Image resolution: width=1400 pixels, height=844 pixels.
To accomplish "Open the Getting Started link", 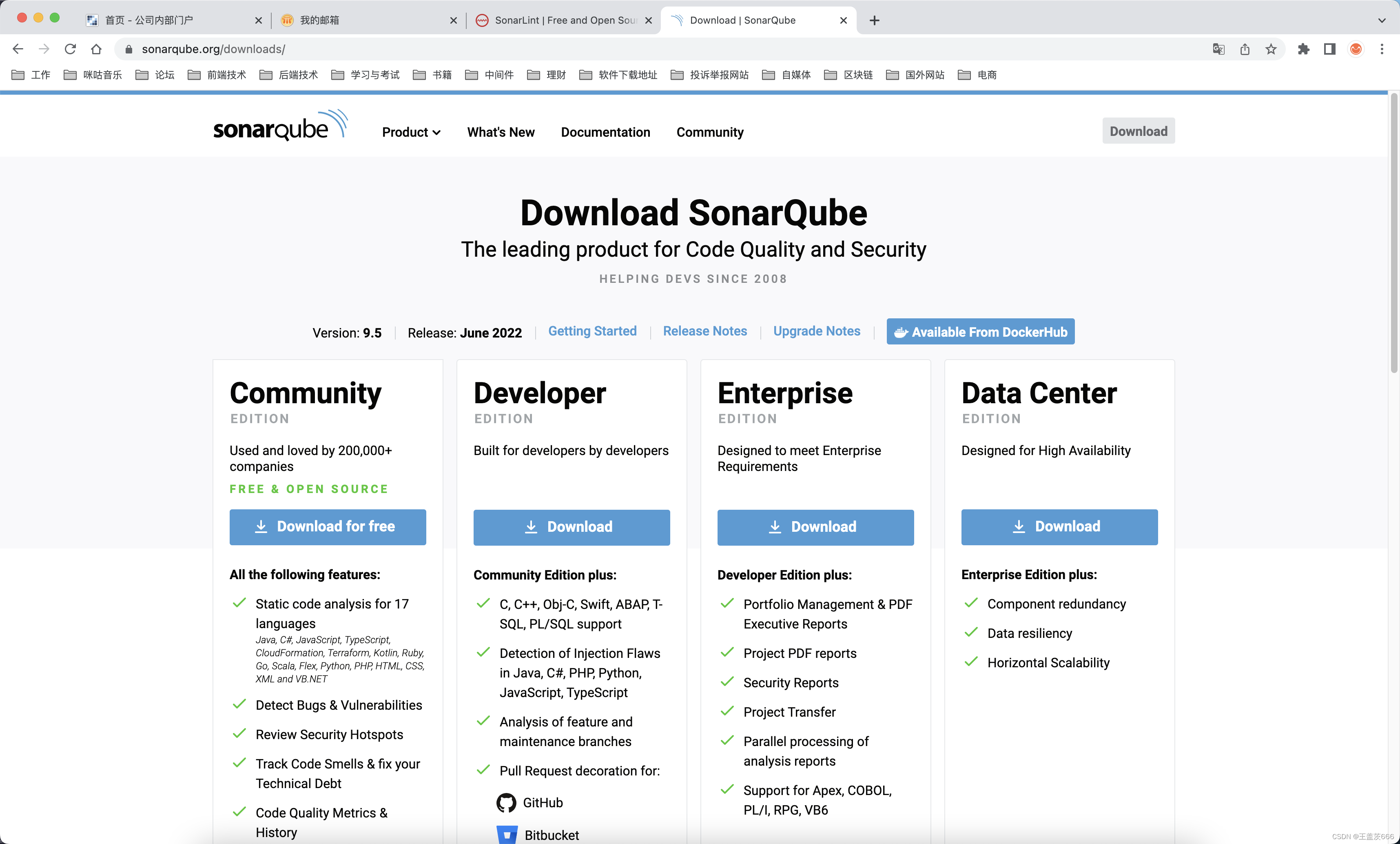I will point(592,331).
